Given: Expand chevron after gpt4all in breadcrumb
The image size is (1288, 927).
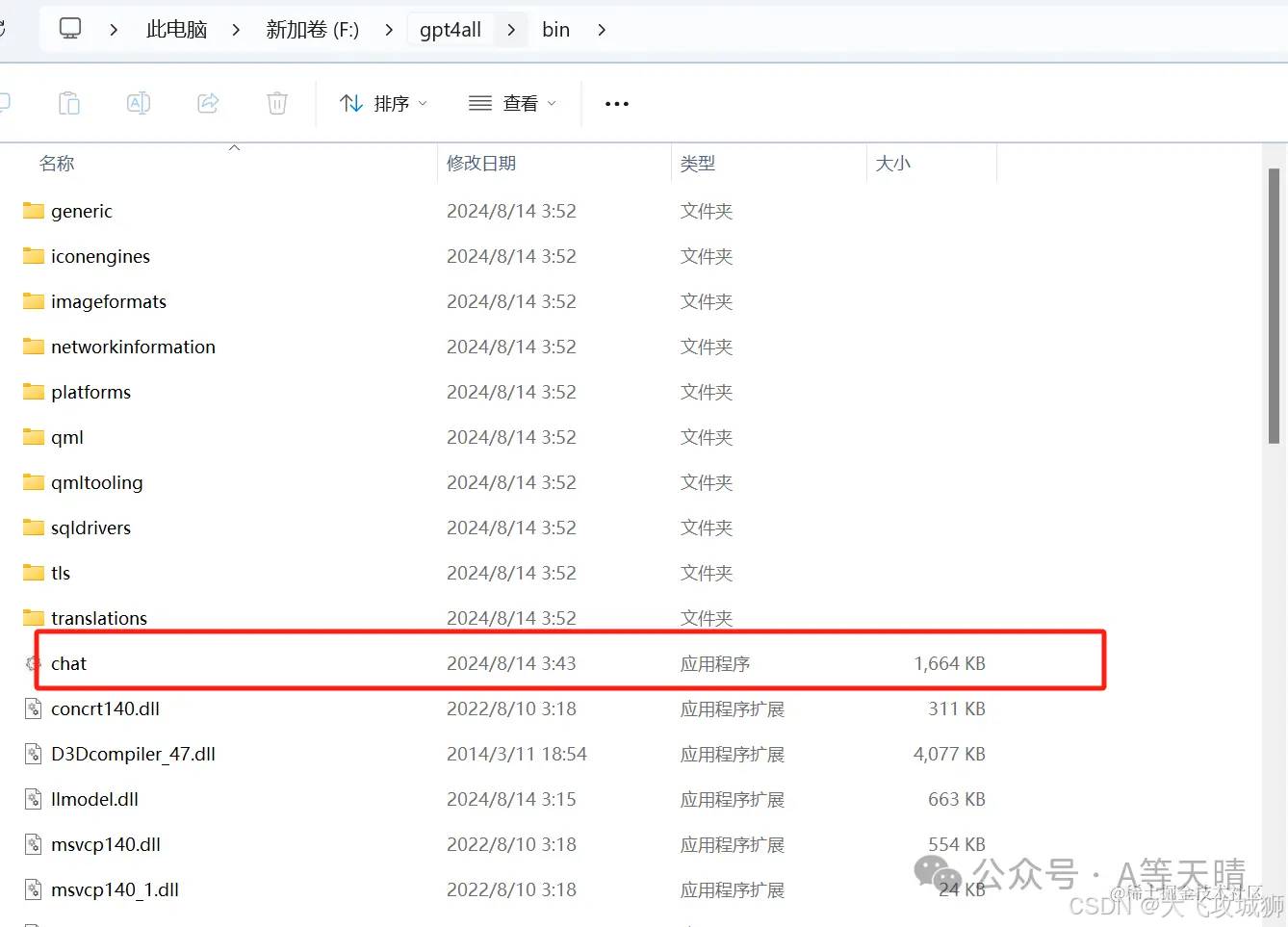Looking at the screenshot, I should pos(511,30).
